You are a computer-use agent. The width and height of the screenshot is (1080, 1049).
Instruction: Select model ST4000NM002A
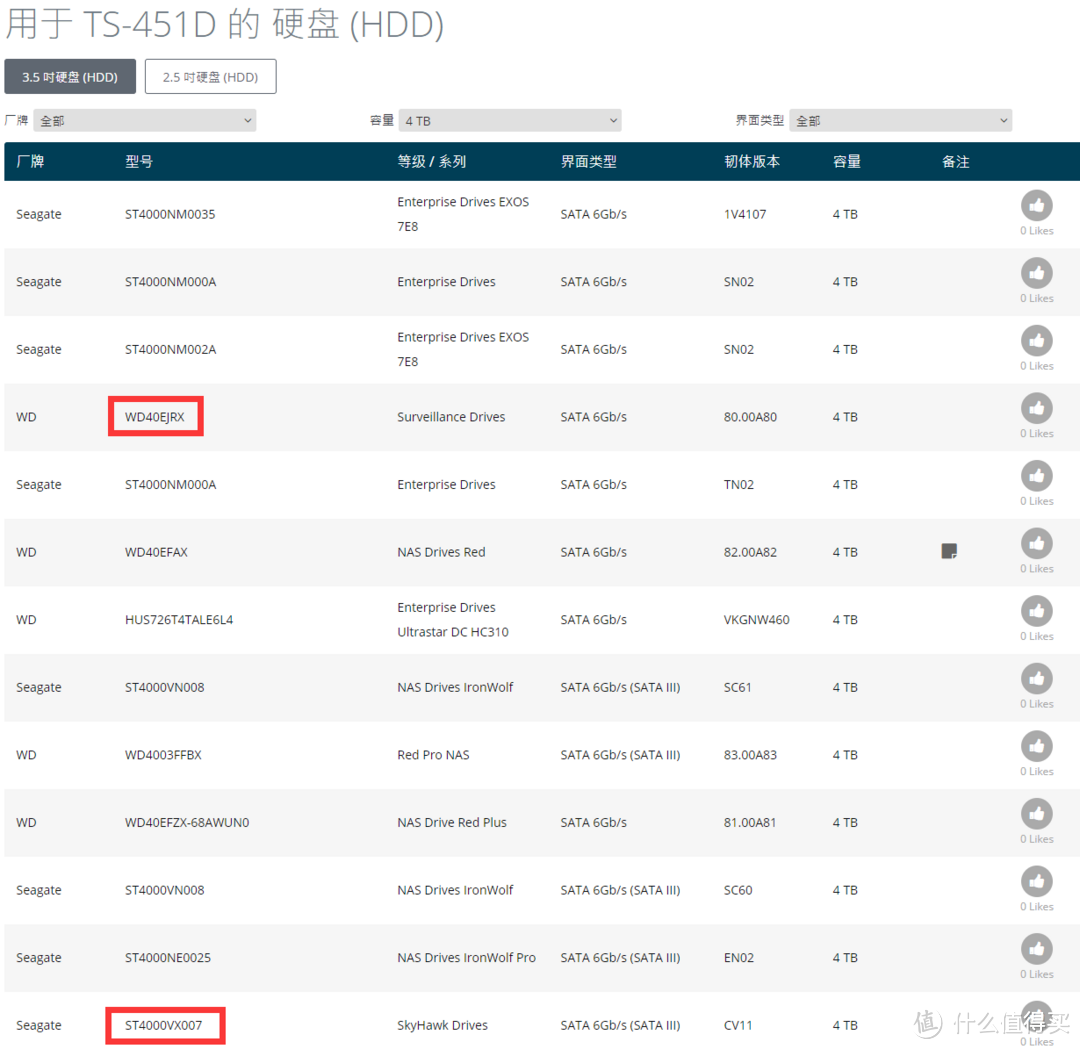tap(170, 349)
